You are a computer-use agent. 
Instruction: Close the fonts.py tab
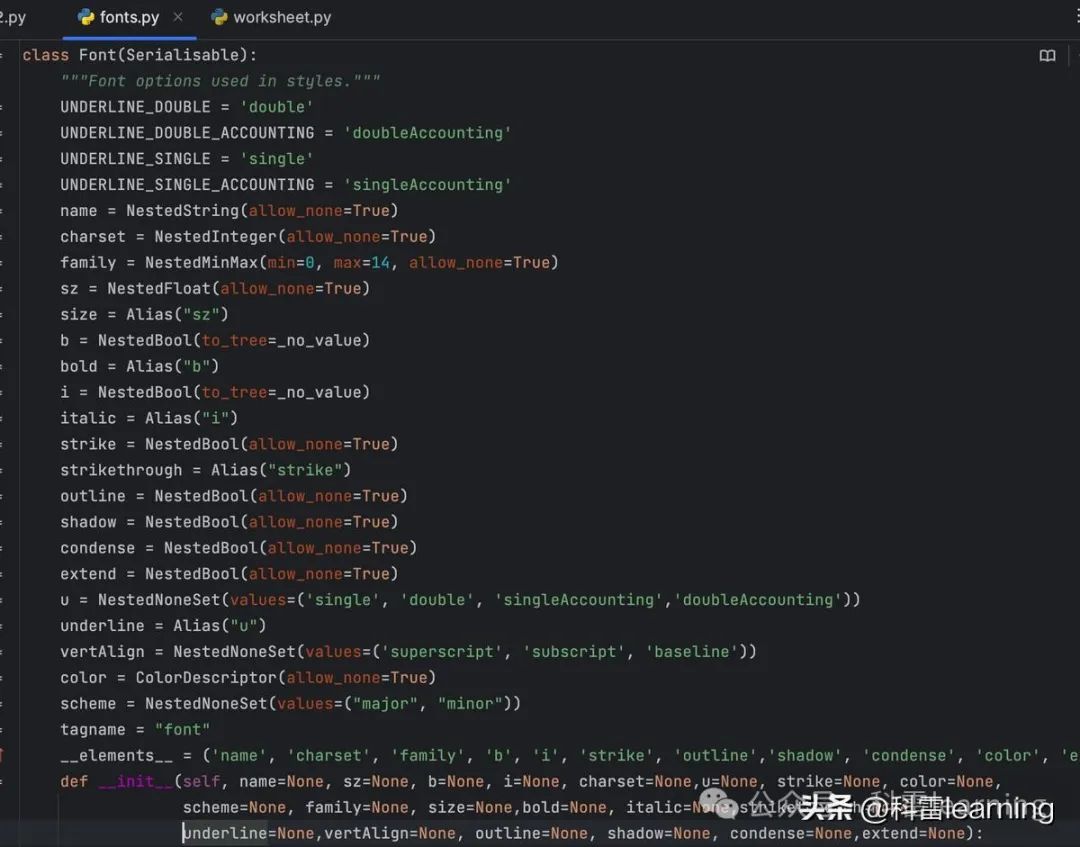coord(178,17)
